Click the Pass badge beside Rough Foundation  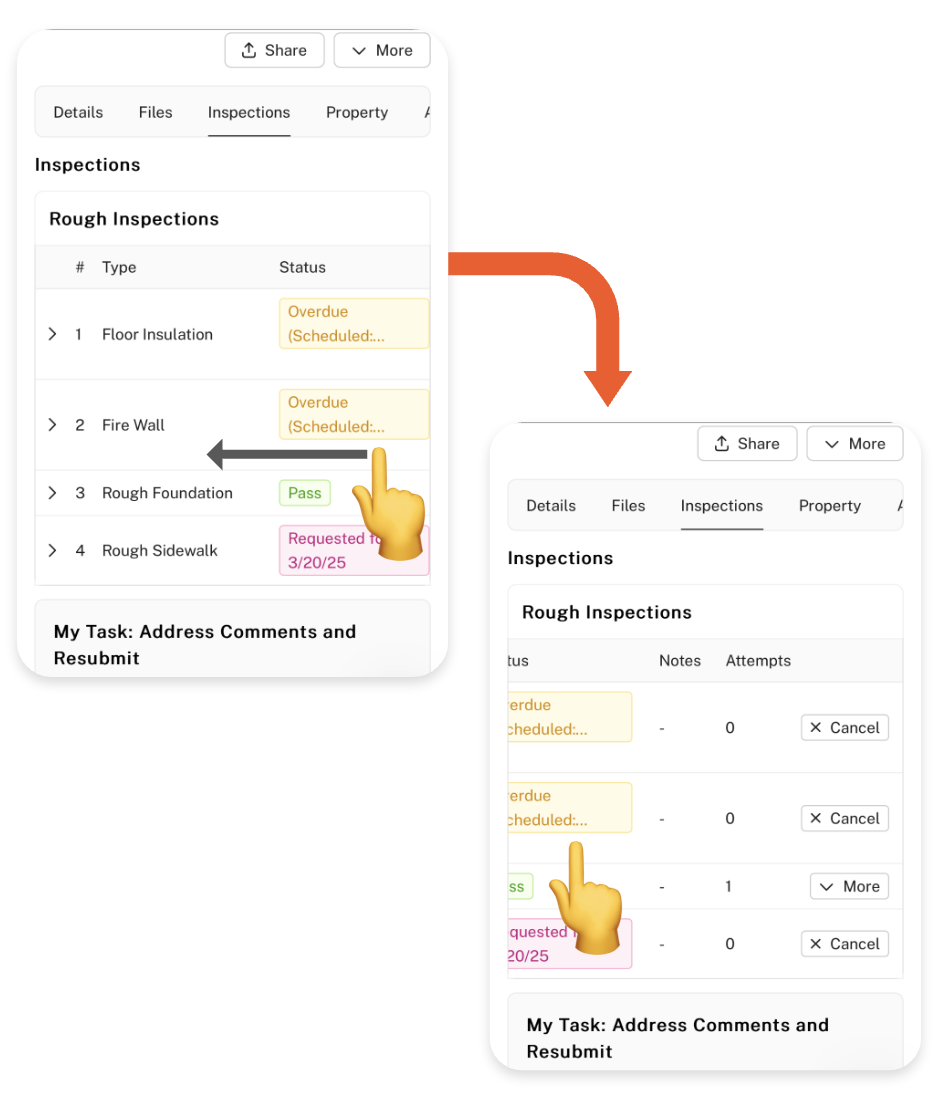pyautogui.click(x=304, y=493)
